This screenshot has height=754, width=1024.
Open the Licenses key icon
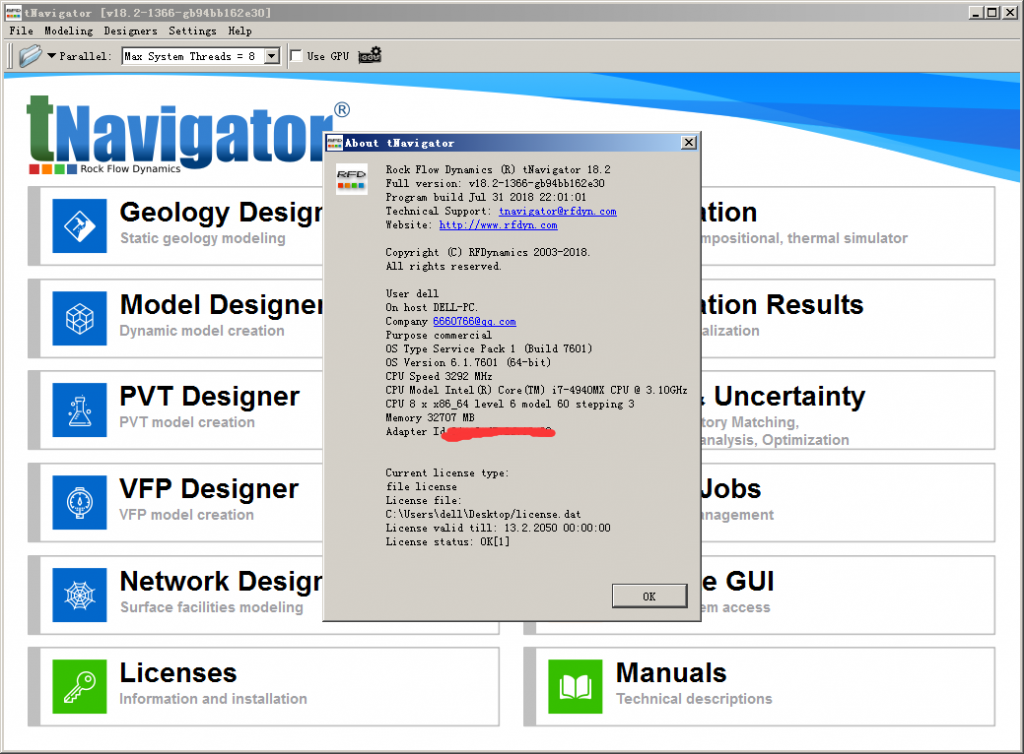tap(80, 687)
